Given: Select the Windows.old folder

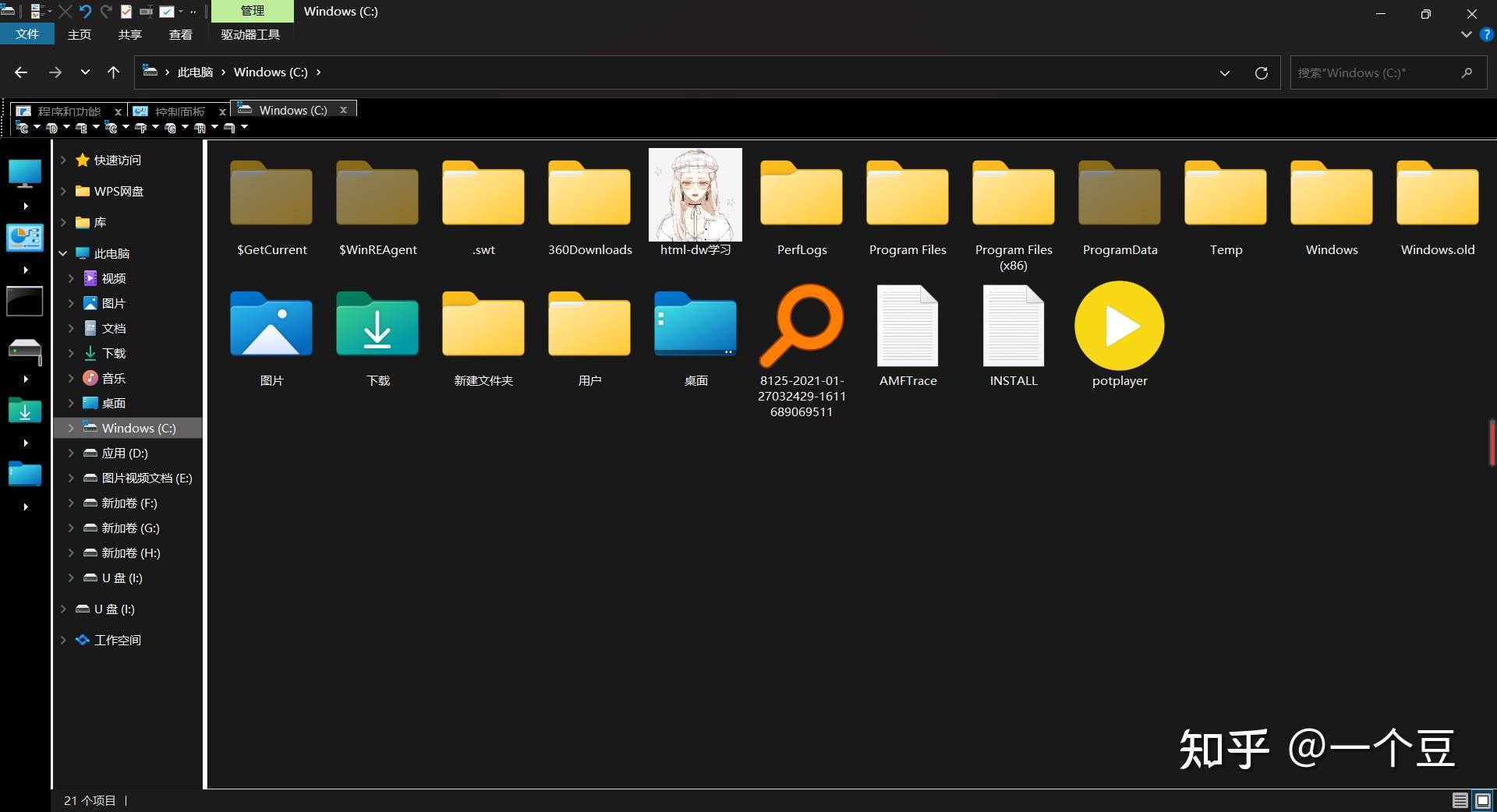Looking at the screenshot, I should (x=1438, y=204).
